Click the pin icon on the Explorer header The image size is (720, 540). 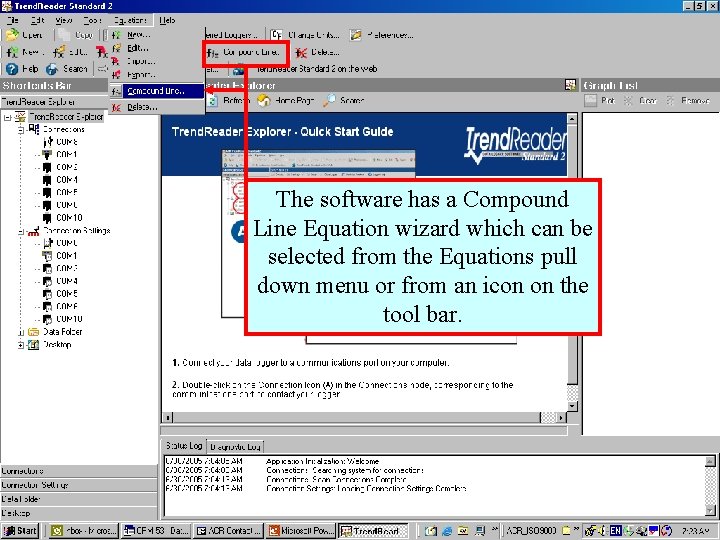(x=570, y=85)
